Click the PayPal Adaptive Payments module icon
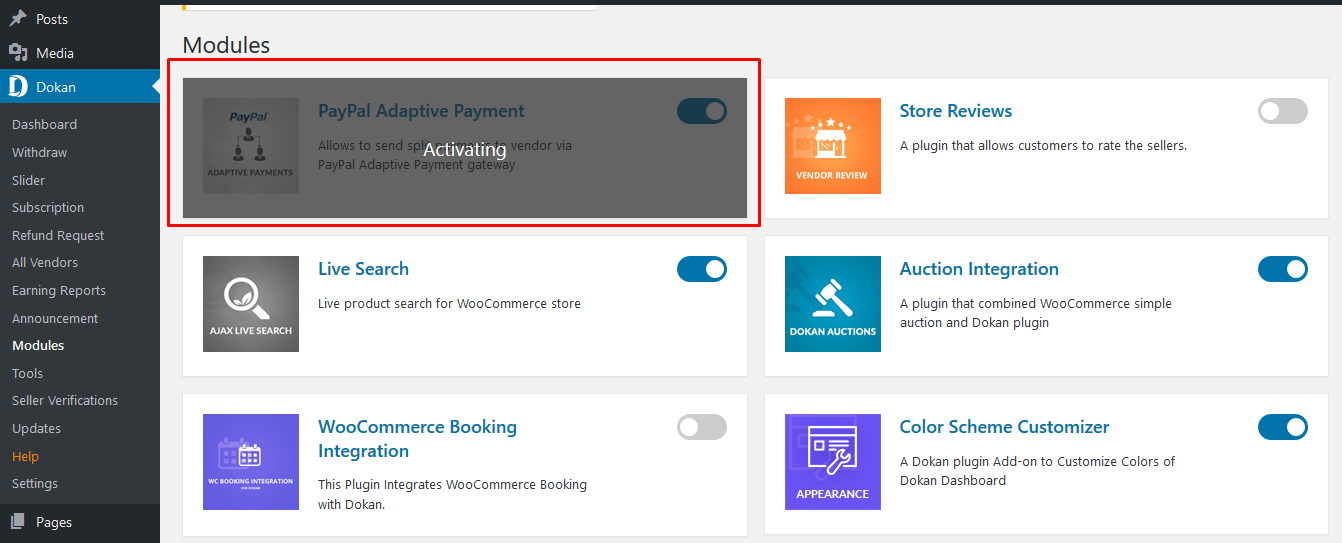 (250, 146)
